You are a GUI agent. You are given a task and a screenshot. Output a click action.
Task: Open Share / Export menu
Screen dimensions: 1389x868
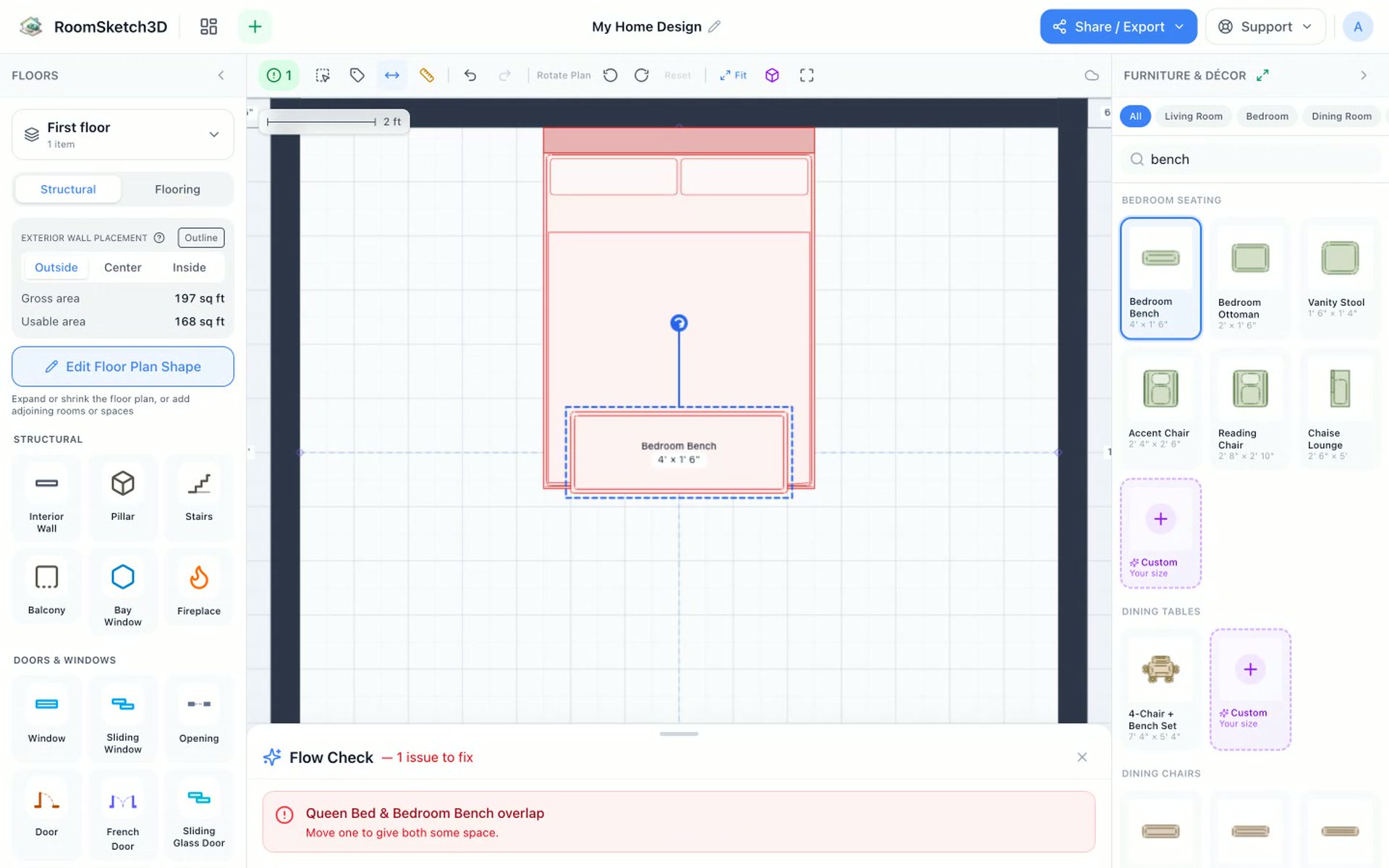pos(1118,27)
